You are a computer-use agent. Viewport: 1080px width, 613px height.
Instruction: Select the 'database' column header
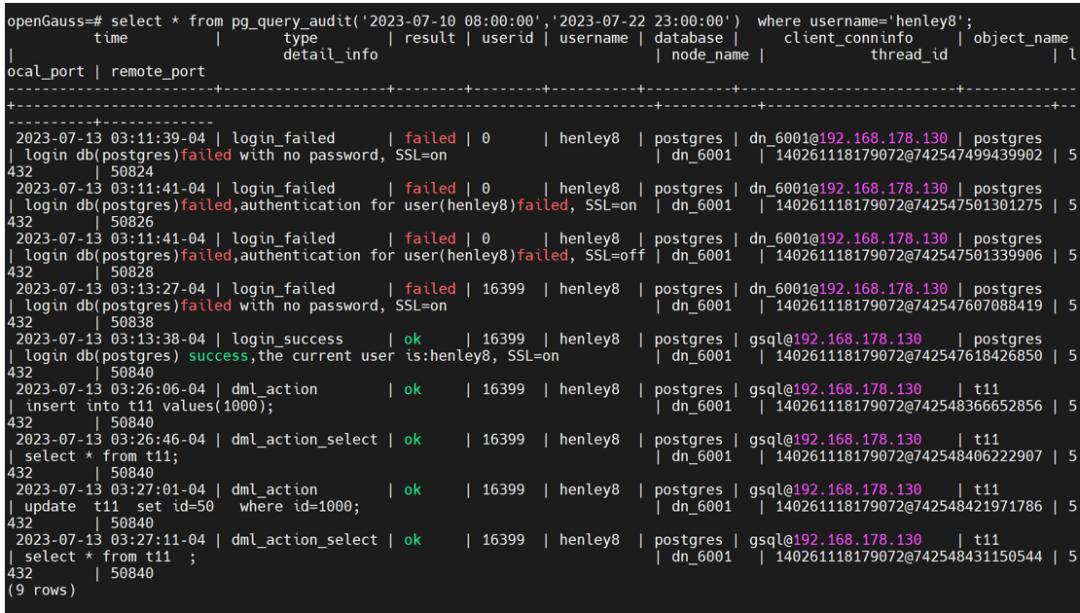click(688, 38)
